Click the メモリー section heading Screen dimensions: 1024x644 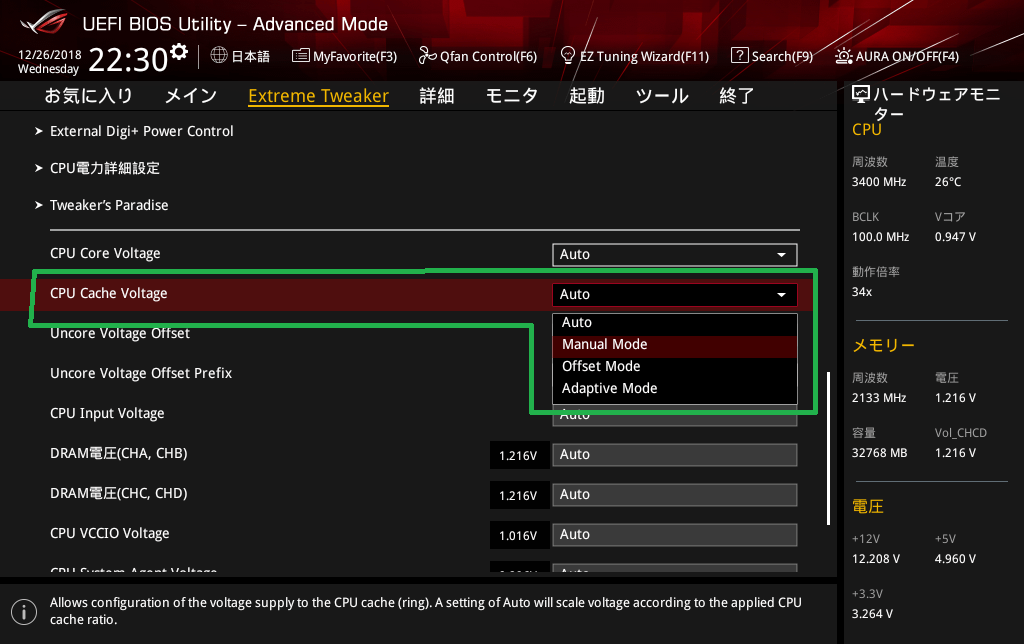tap(883, 346)
